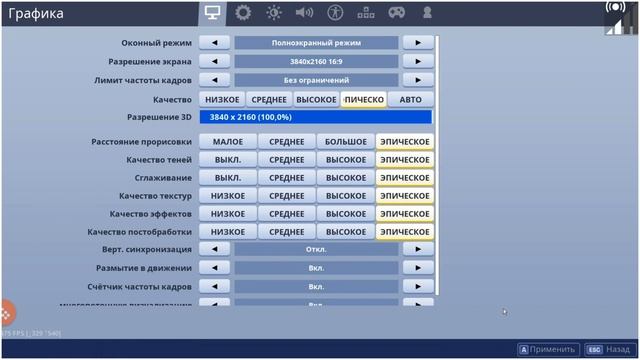Click the settings list vertical scrollbar

click(x=437, y=165)
